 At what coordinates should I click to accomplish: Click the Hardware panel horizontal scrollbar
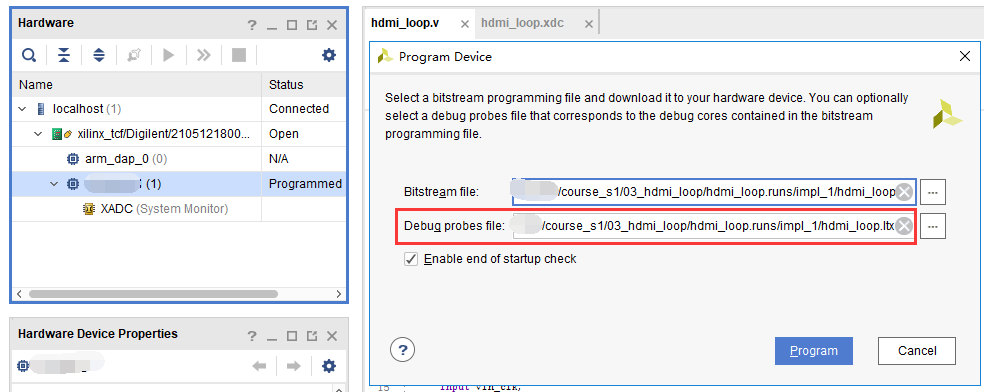coord(153,294)
